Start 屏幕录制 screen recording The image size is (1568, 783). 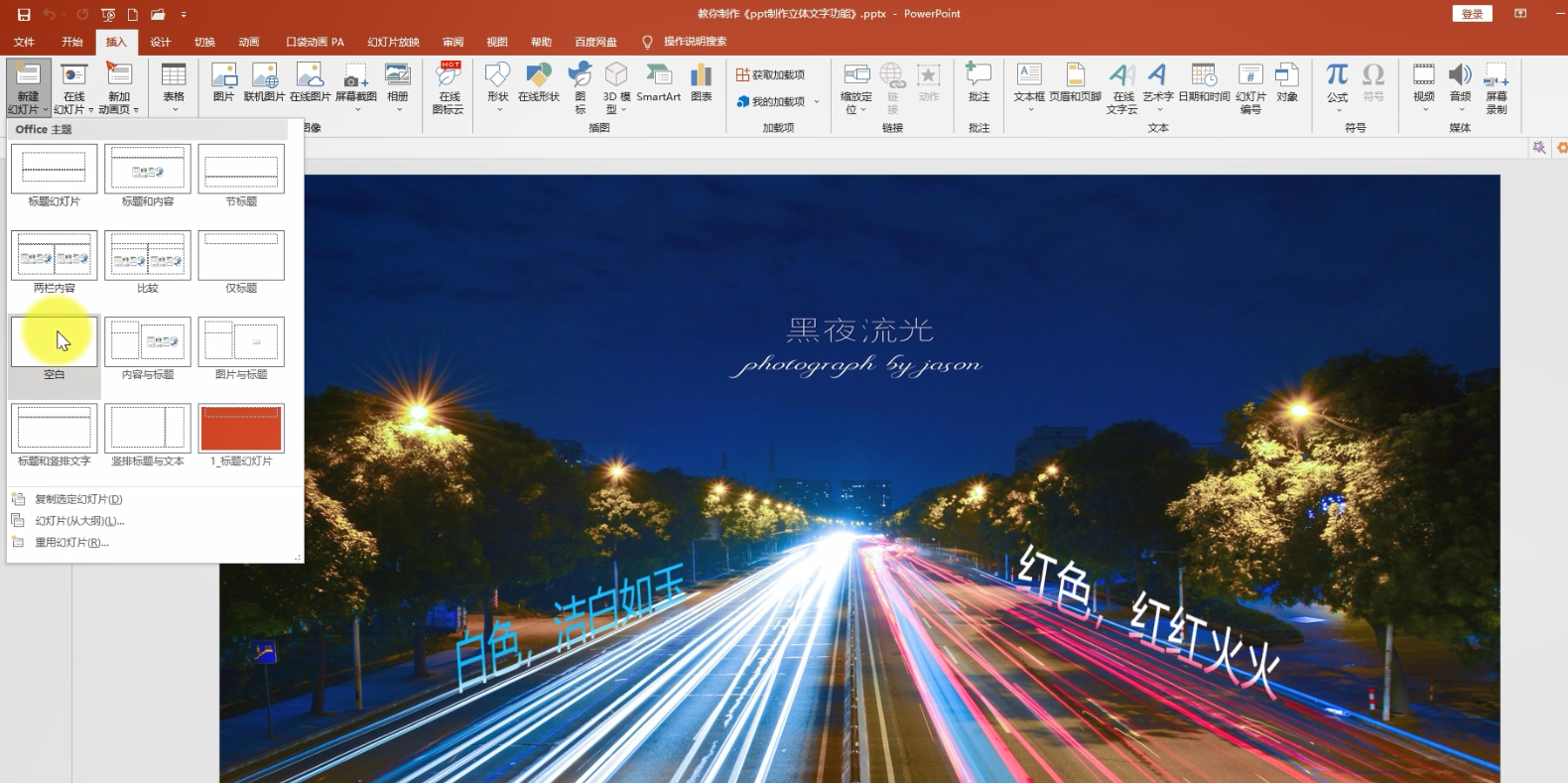pos(1497,87)
